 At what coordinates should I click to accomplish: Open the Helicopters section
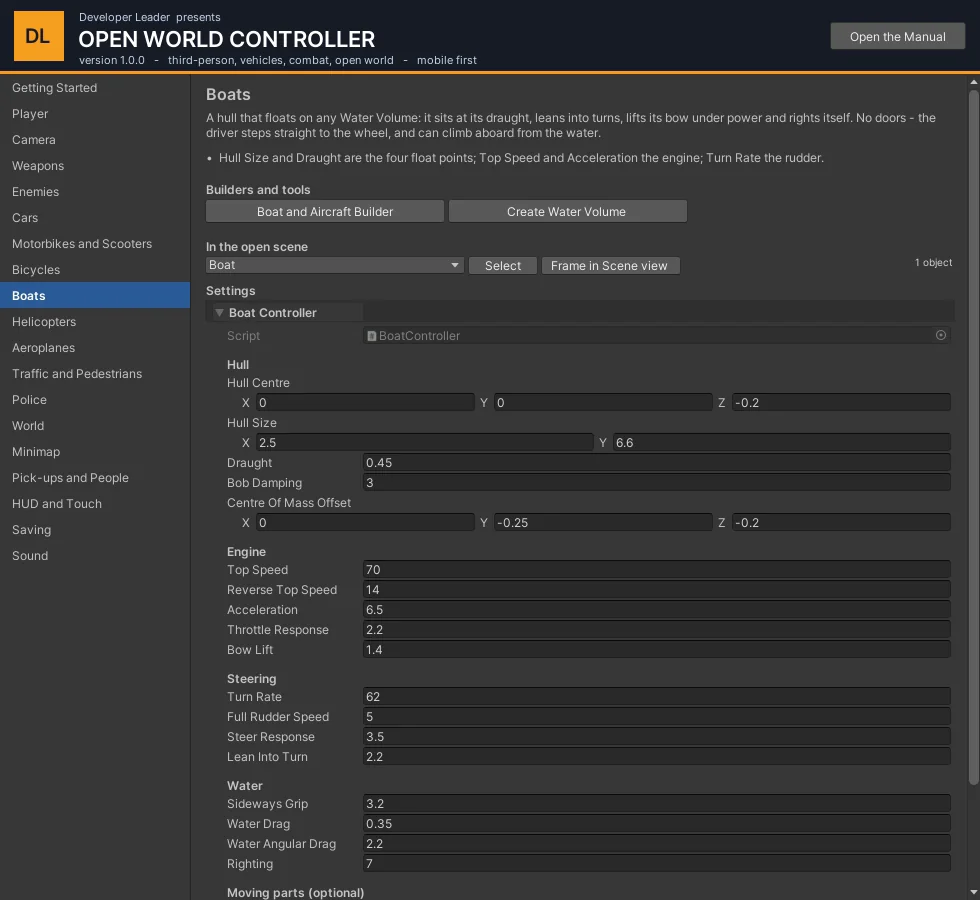[x=95, y=322]
